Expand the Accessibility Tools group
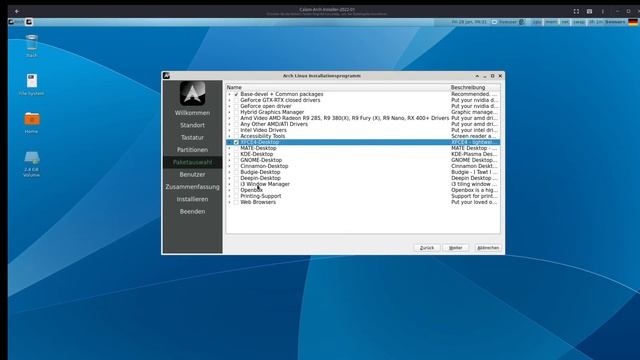This screenshot has height=360, width=640. pos(229,136)
